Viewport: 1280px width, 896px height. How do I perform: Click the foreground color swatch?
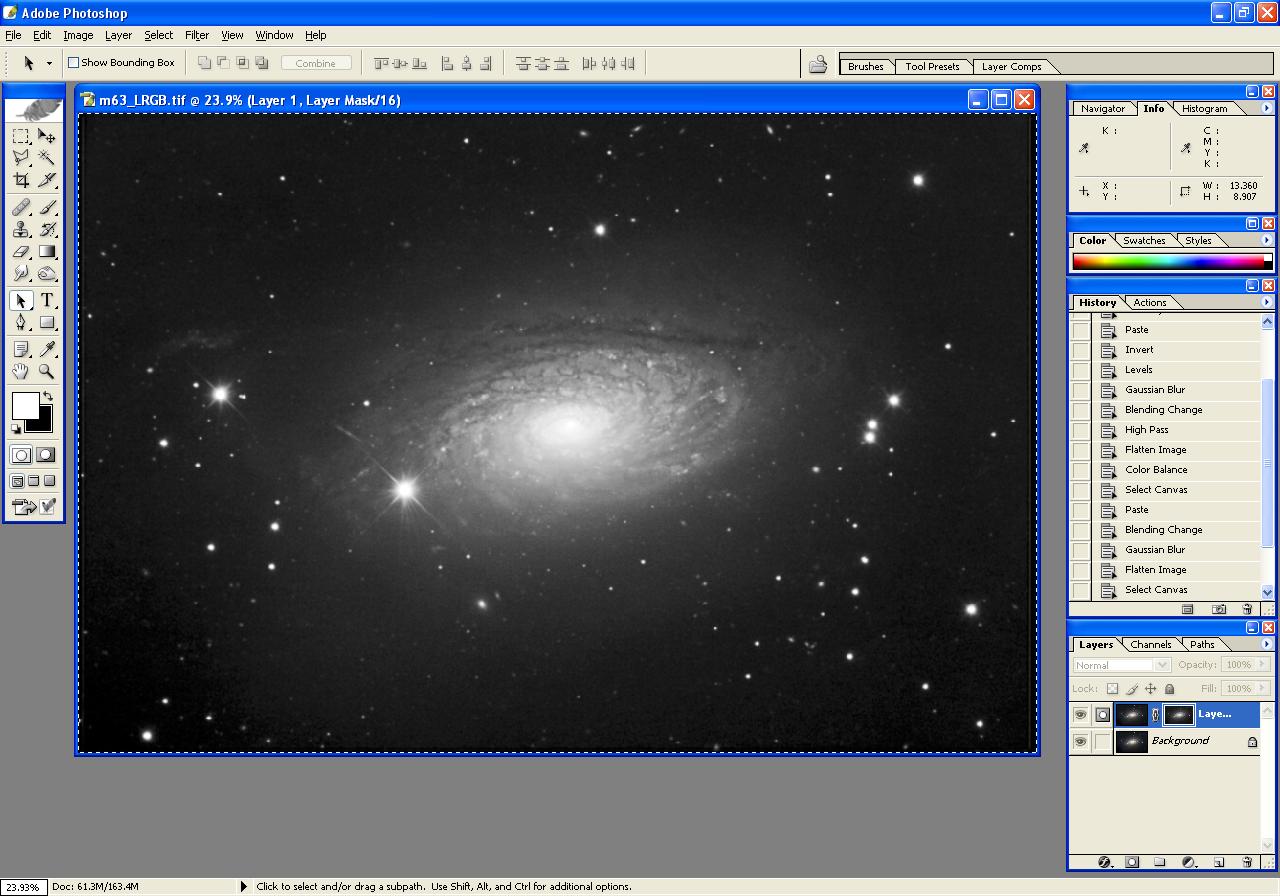(x=24, y=405)
